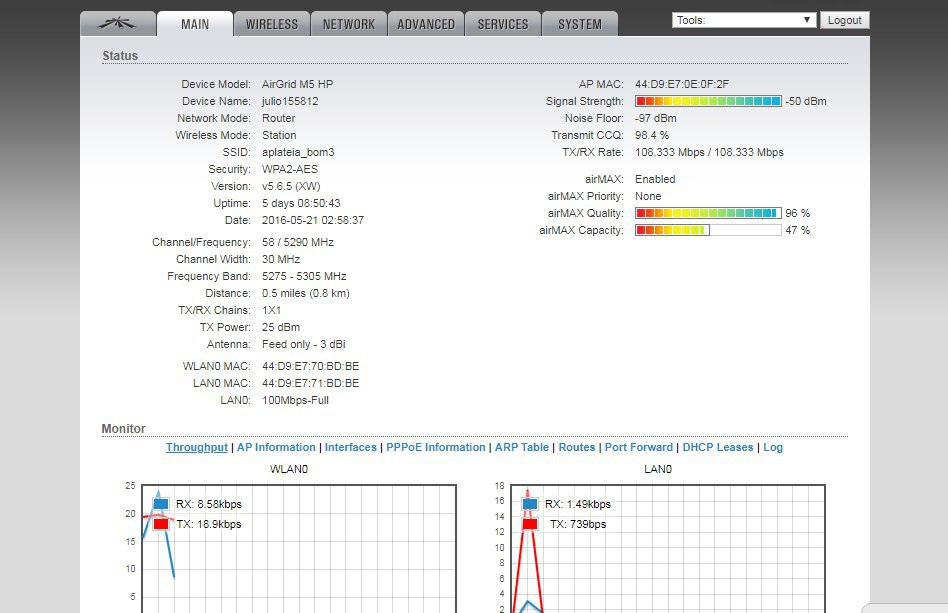Open the AP Information link
This screenshot has height=613, width=948.
[x=276, y=447]
